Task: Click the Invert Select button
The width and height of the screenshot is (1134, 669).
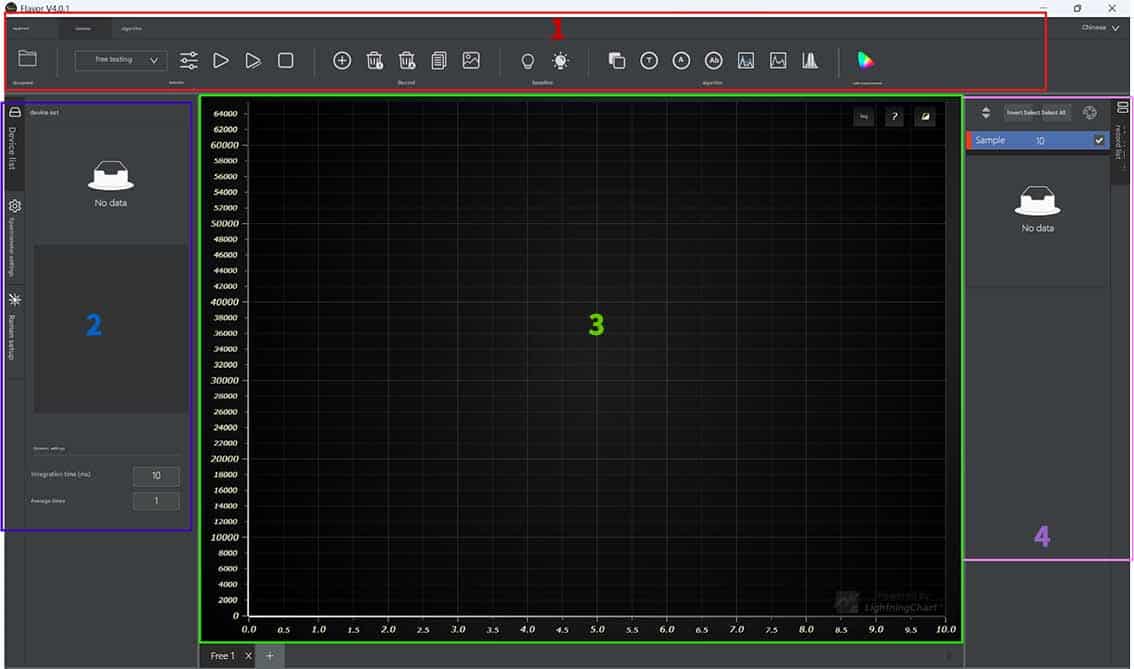Action: (x=1022, y=113)
